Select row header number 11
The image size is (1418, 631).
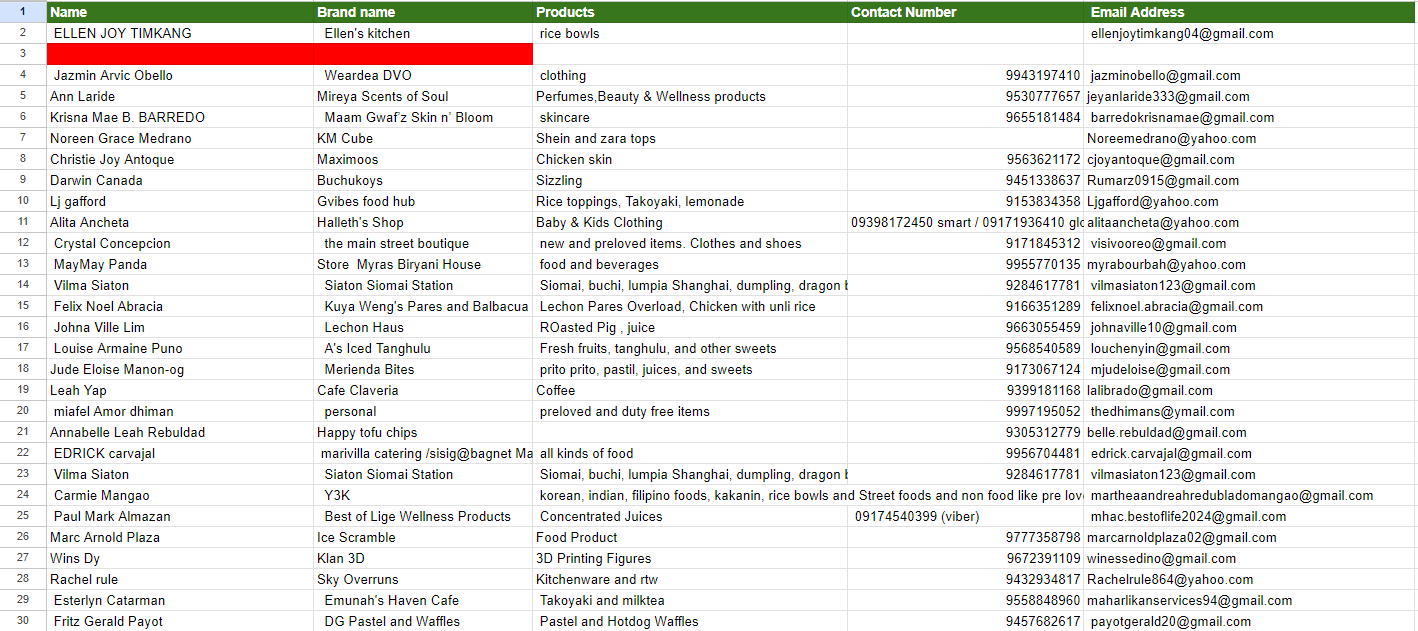[x=23, y=222]
